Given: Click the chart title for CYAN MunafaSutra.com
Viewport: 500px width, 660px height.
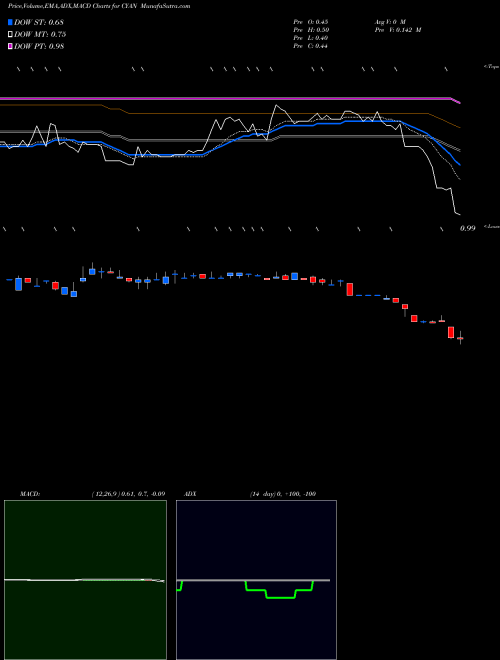Looking at the screenshot, I should 99,6.
